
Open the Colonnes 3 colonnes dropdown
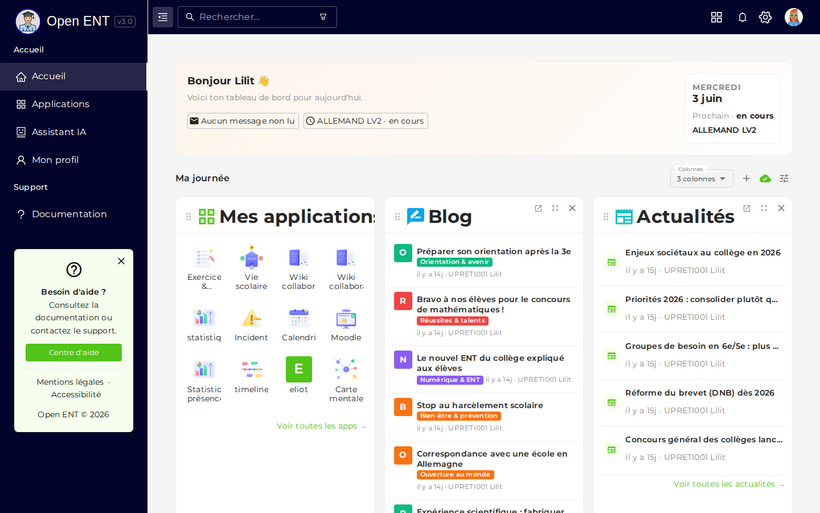click(701, 179)
